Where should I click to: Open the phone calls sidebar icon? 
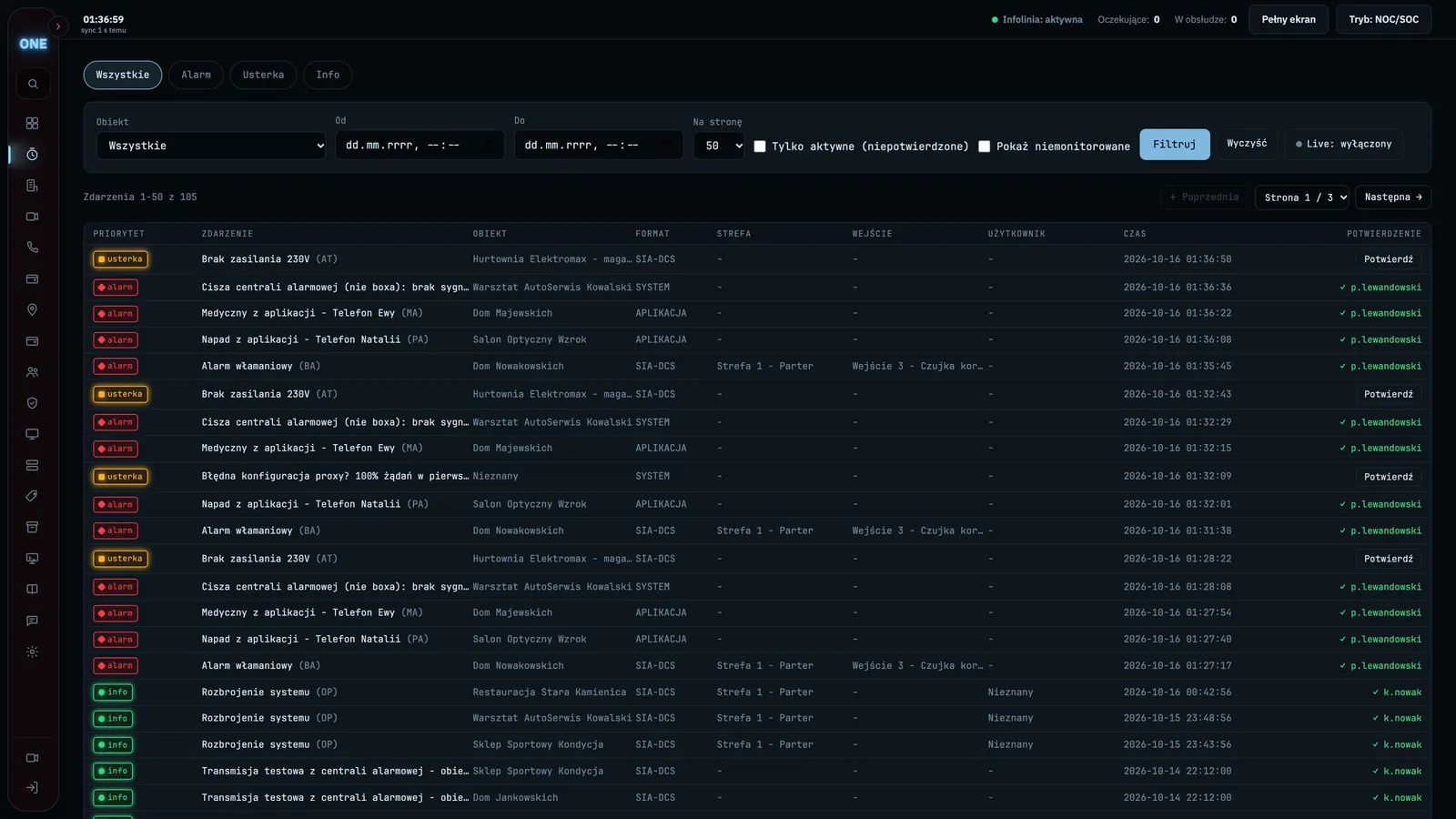(33, 248)
